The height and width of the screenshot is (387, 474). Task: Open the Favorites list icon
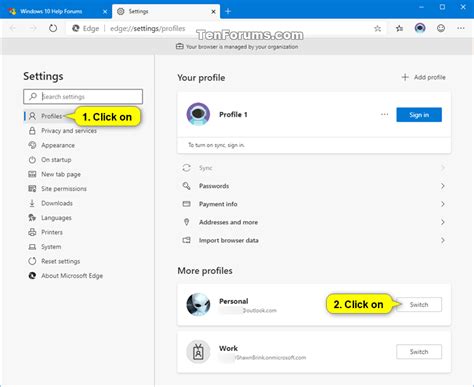pos(399,29)
